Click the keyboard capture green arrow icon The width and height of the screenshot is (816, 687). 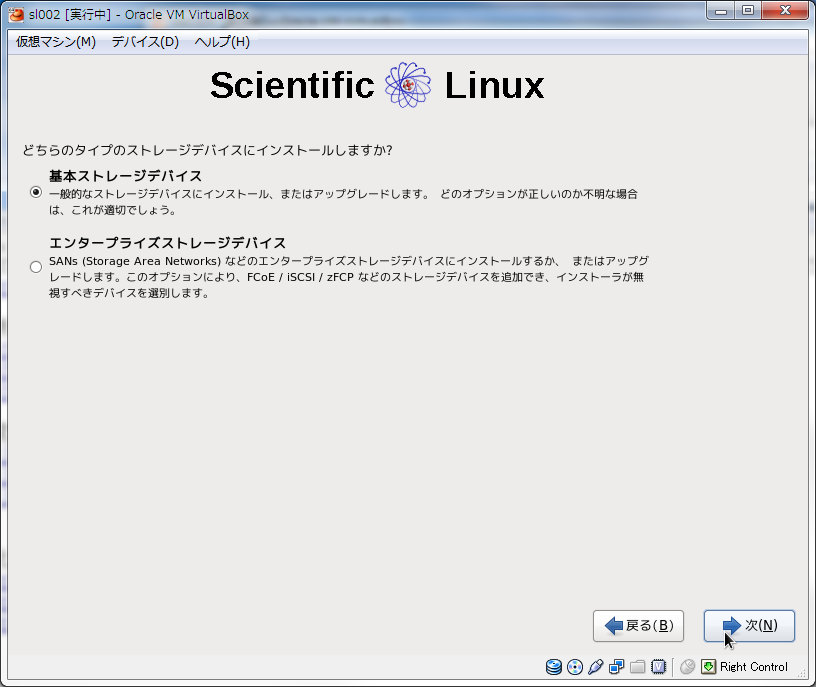(708, 667)
